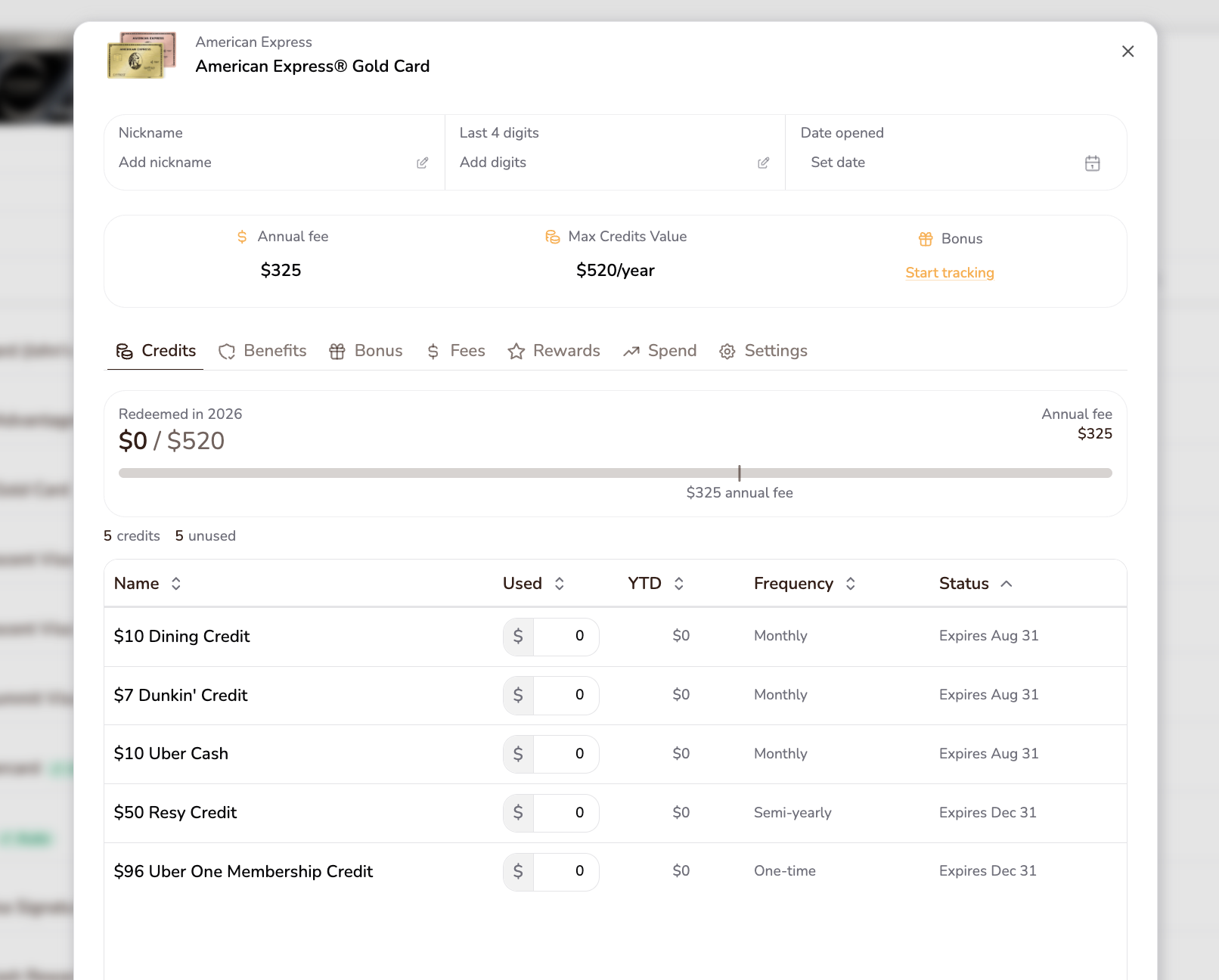Click Expires Aug 31 status for Uber Cash
Image resolution: width=1219 pixels, height=980 pixels.
(989, 754)
